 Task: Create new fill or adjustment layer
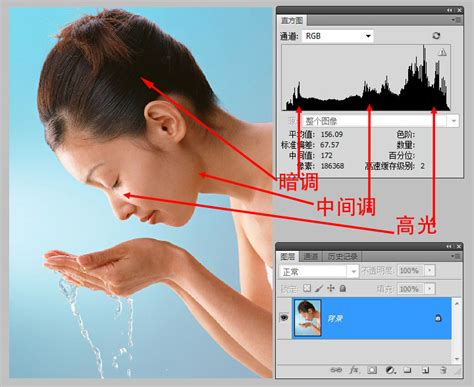(390, 370)
